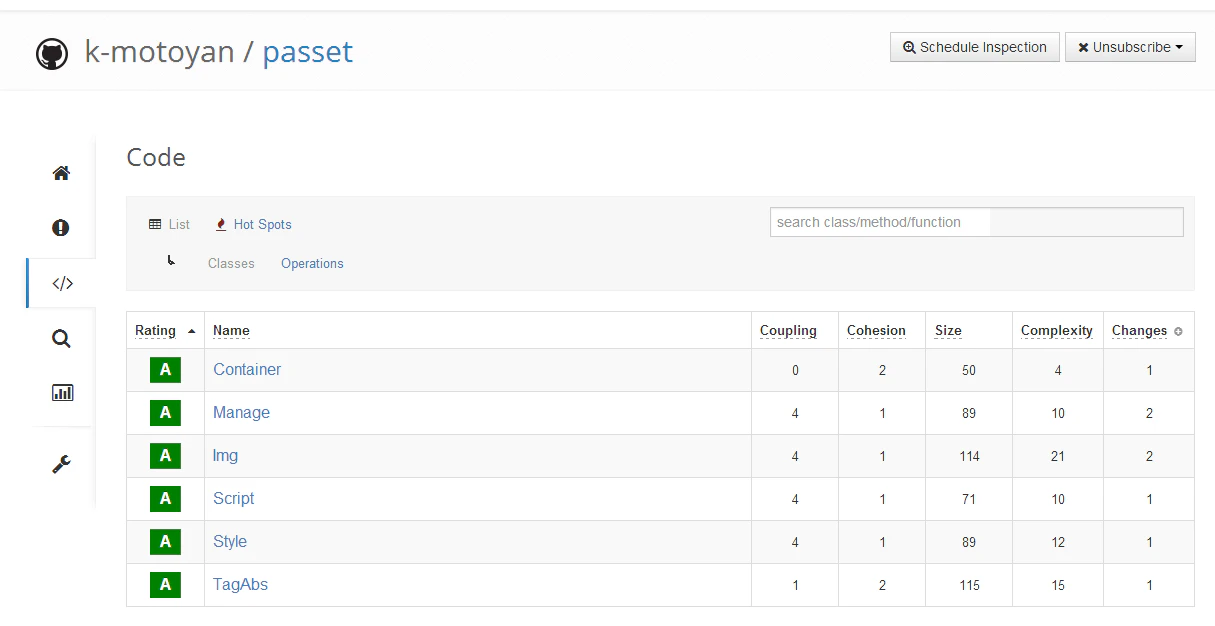Image resolution: width=1215 pixels, height=626 pixels.
Task: Open the Script class link
Action: click(234, 498)
